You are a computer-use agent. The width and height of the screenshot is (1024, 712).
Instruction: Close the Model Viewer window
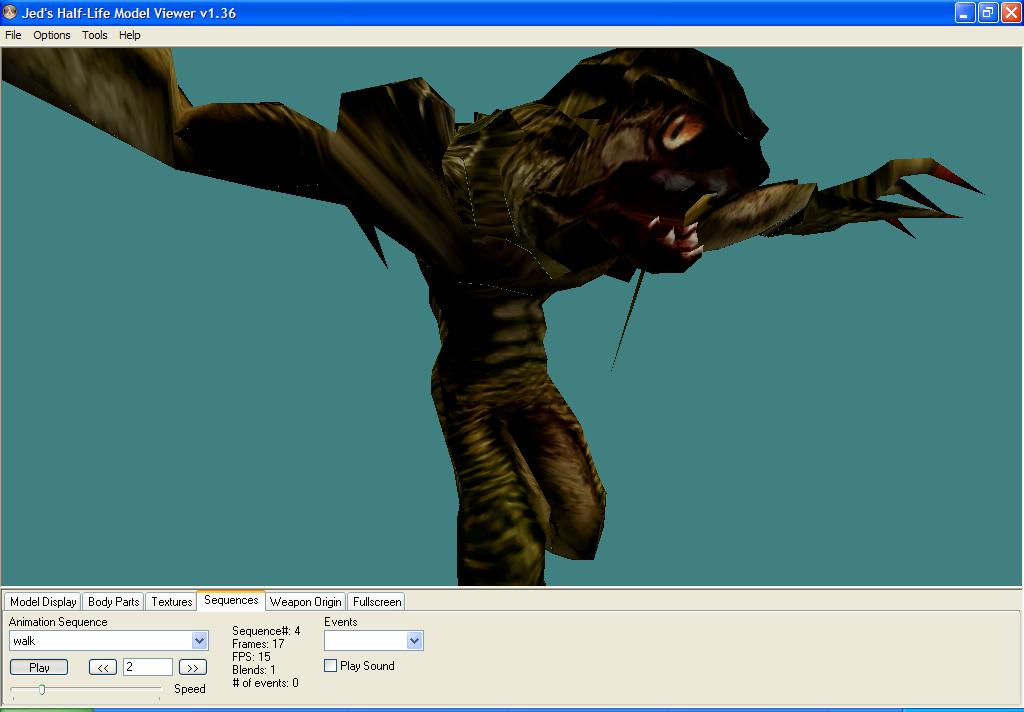1011,12
